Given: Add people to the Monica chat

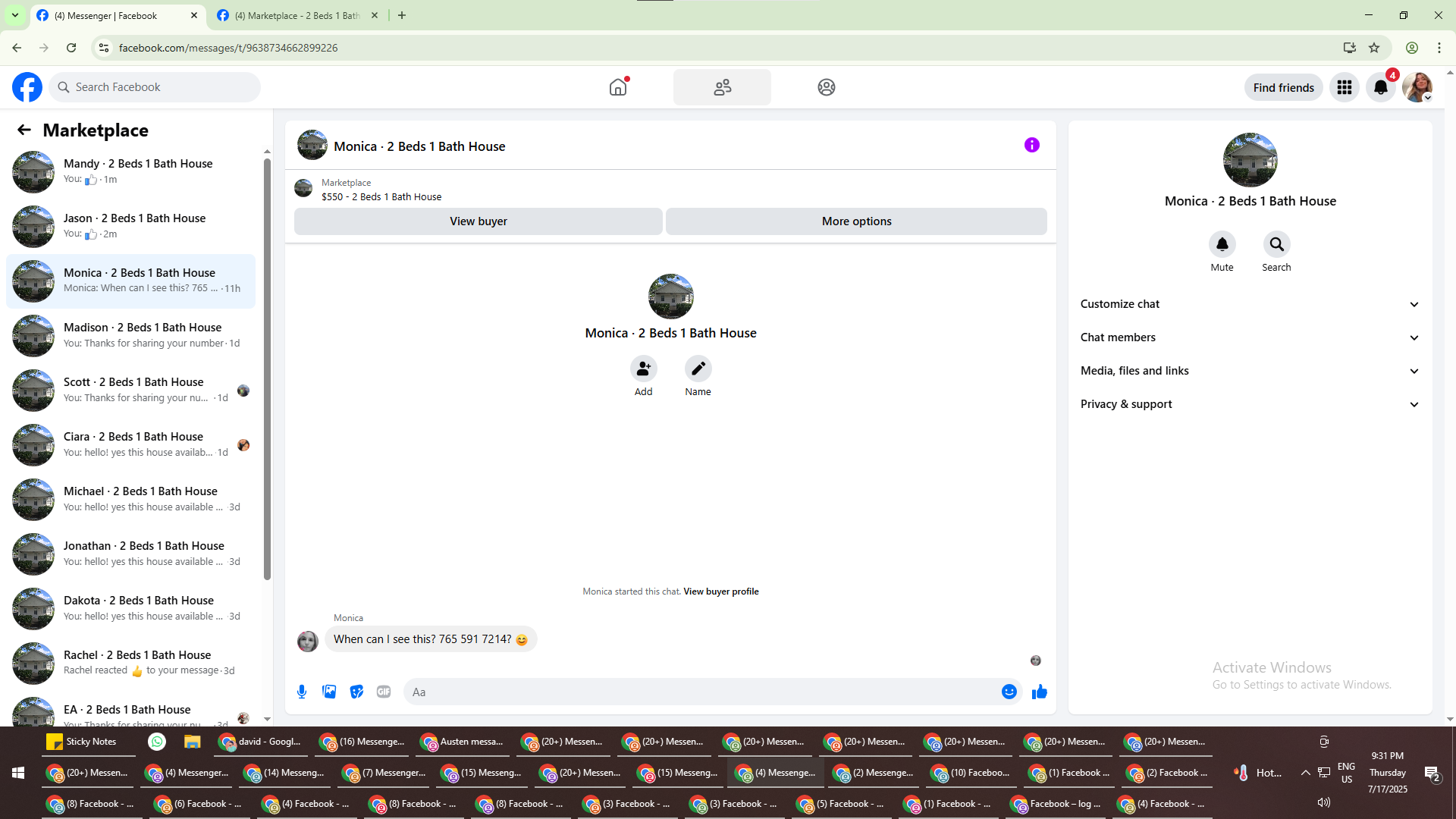Looking at the screenshot, I should (x=643, y=369).
